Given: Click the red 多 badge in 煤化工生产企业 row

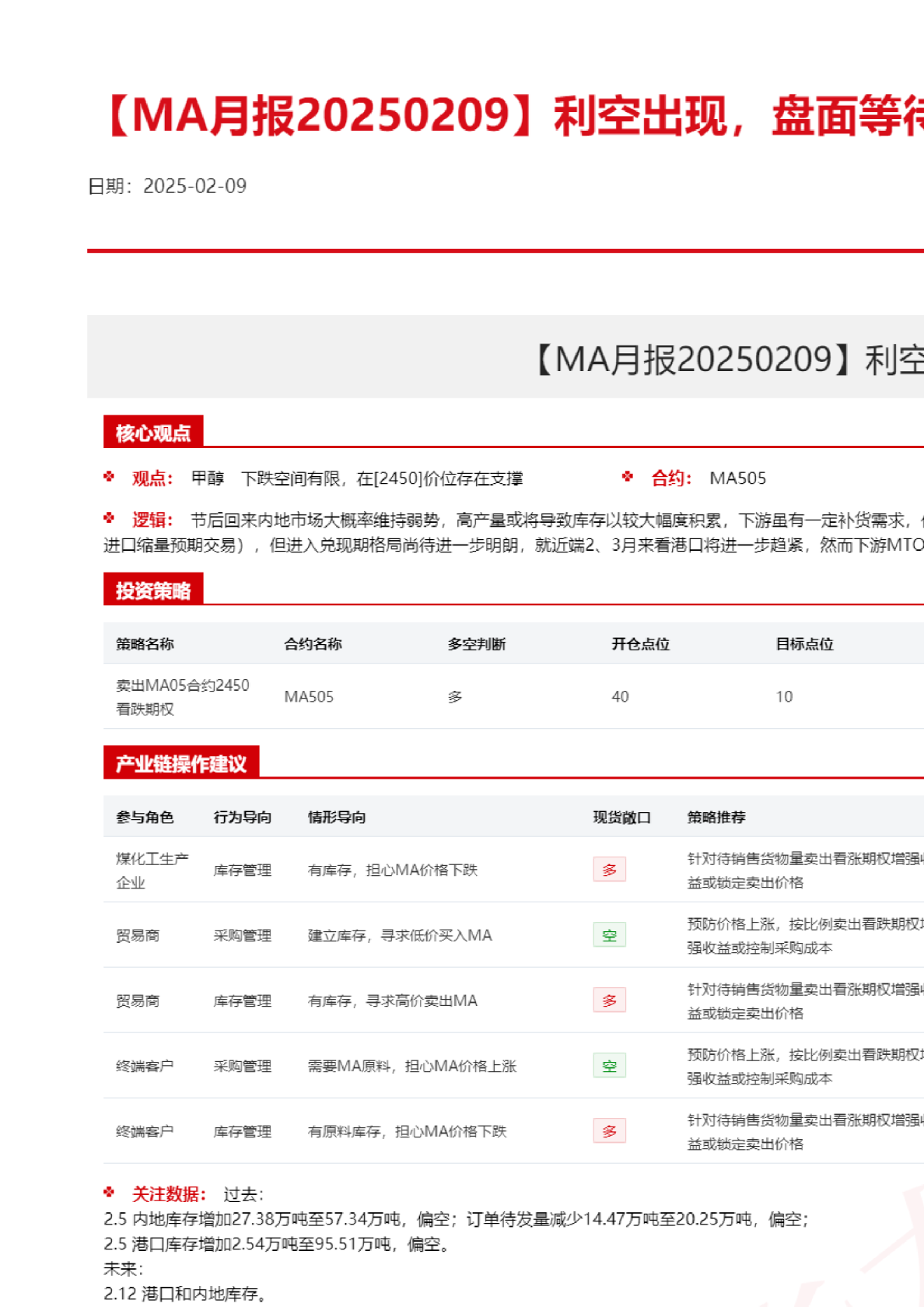Looking at the screenshot, I should tap(609, 870).
